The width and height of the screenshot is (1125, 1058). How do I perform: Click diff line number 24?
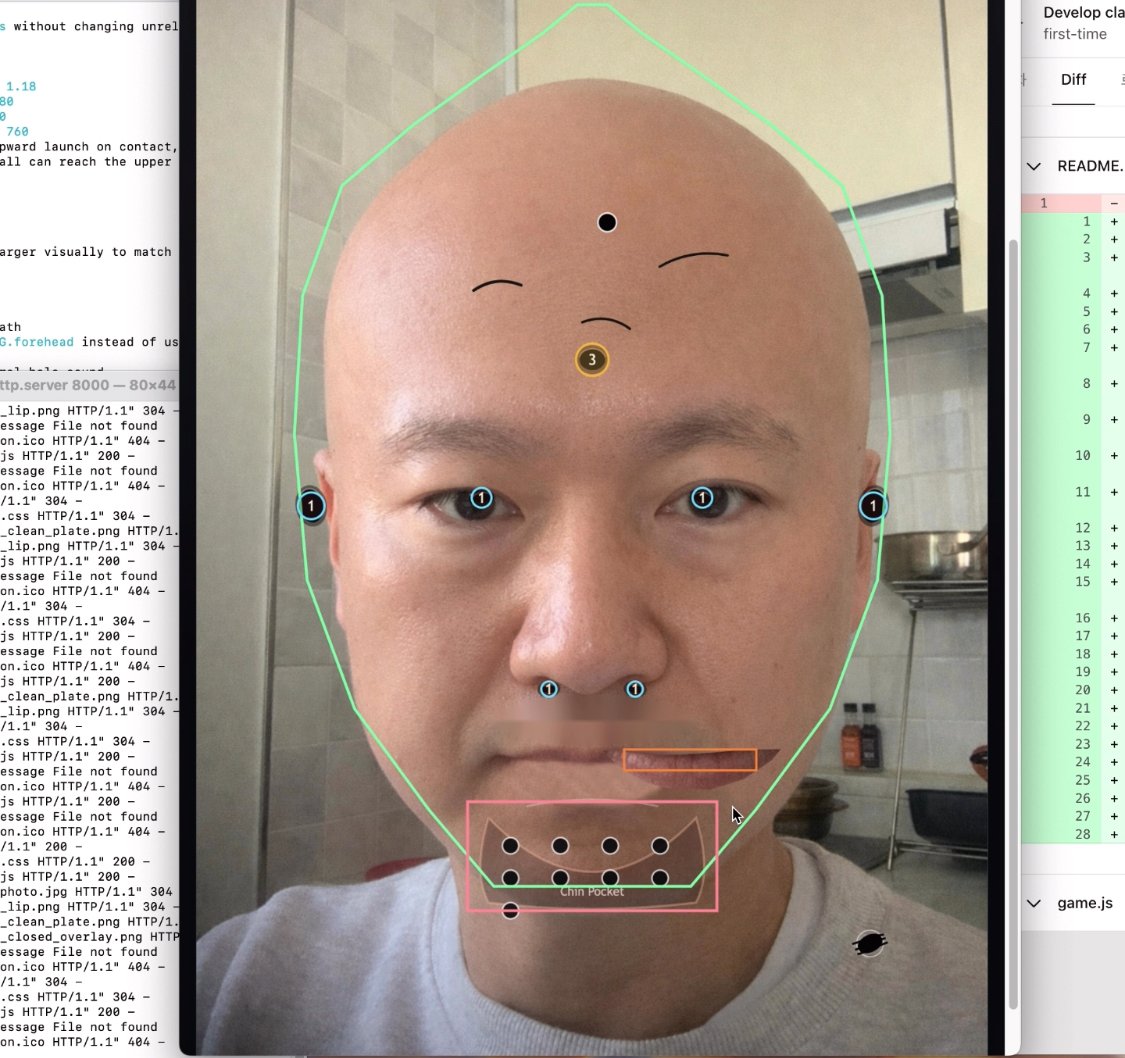pyautogui.click(x=1083, y=762)
